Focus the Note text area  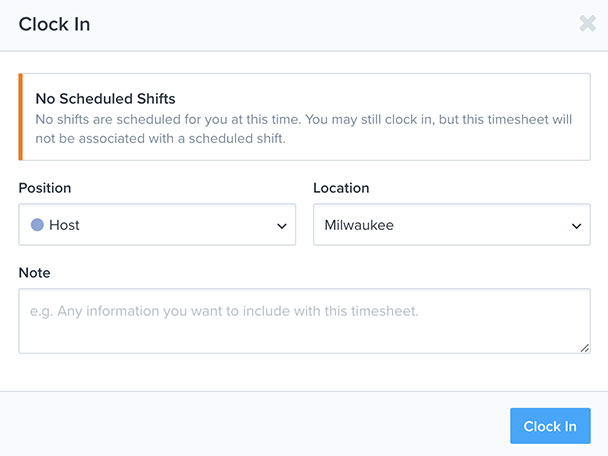pyautogui.click(x=304, y=321)
